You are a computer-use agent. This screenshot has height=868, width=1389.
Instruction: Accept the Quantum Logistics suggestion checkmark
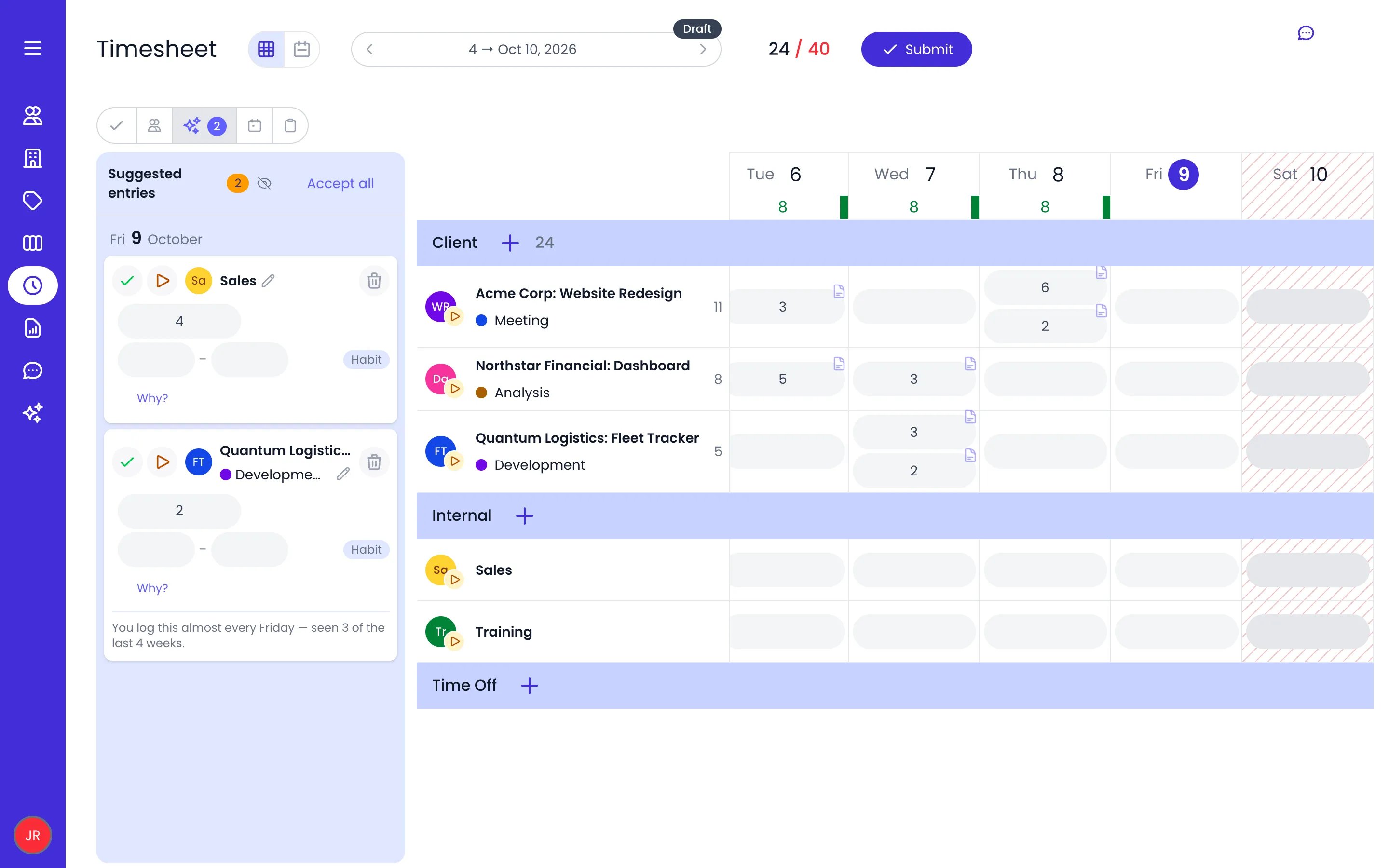[127, 461]
